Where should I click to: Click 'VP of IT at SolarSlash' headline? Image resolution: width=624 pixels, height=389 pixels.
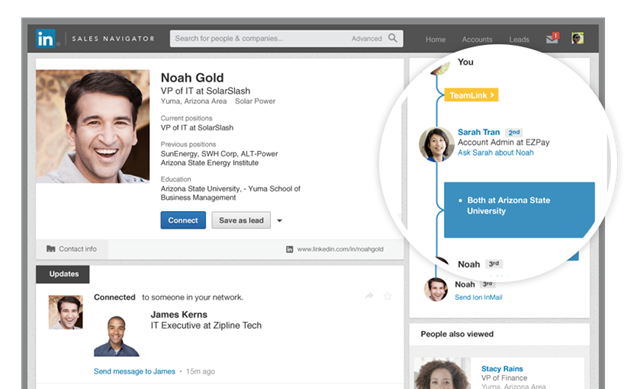point(205,91)
